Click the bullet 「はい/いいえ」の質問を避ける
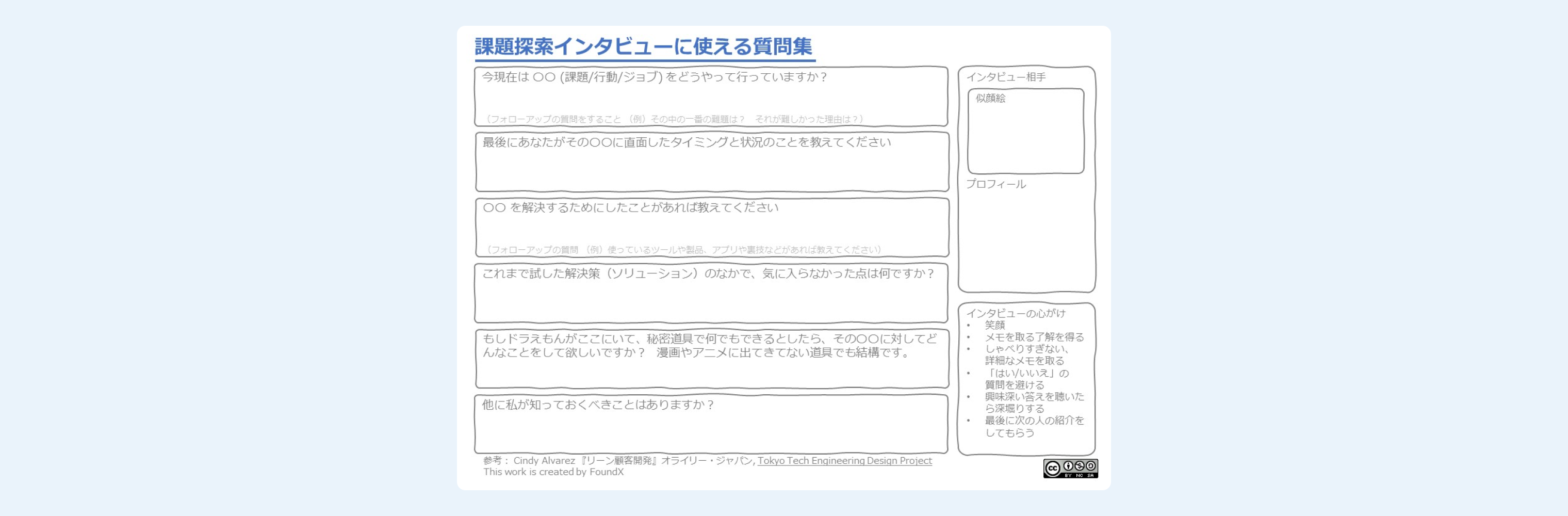The height and width of the screenshot is (516, 1568). pyautogui.click(x=1027, y=379)
